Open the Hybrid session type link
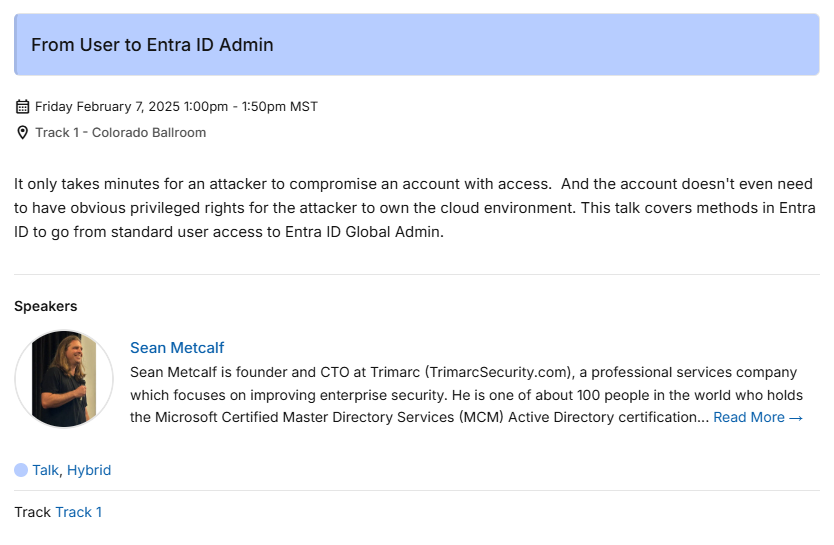The image size is (834, 545). [x=89, y=470]
